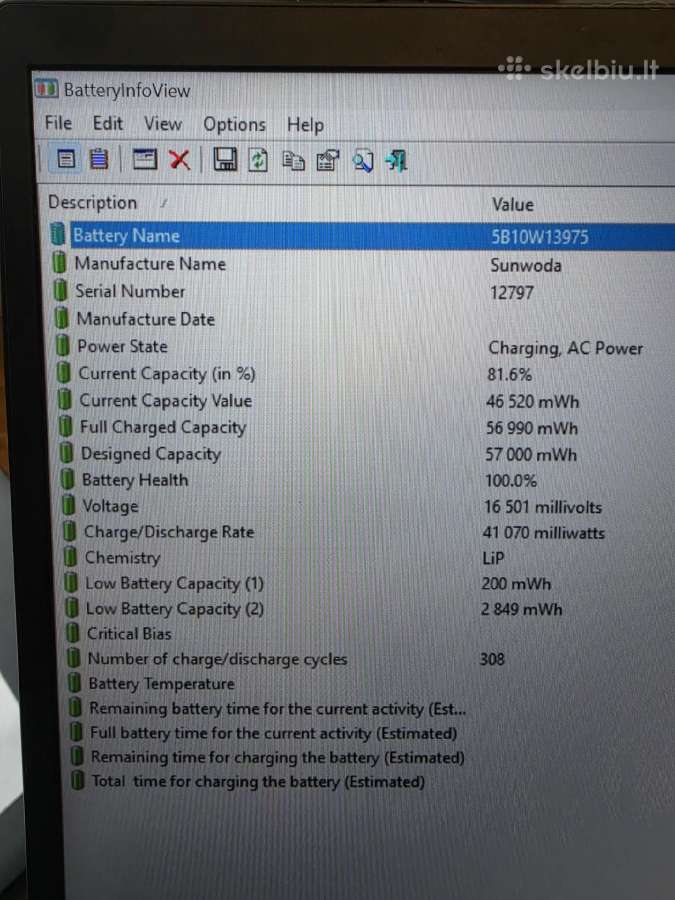This screenshot has width=675, height=900.
Task: Click the value 56 990 mWh
Action: tap(532, 428)
